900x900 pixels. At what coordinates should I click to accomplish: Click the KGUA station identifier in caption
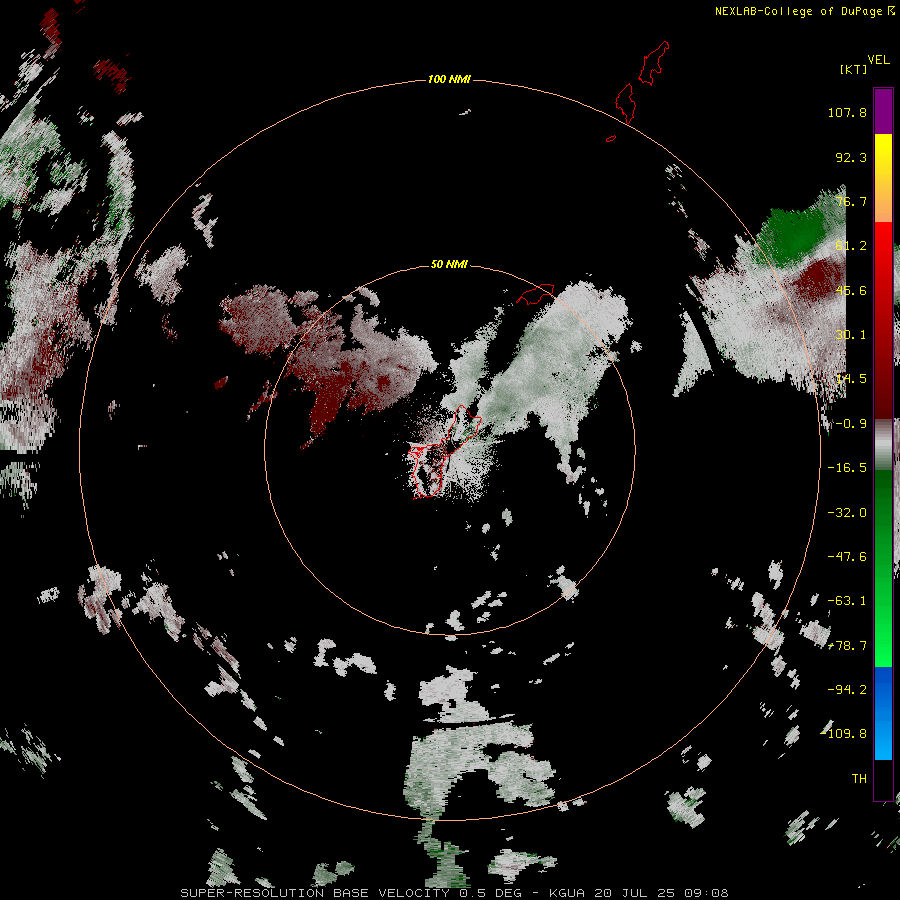pyautogui.click(x=567, y=893)
